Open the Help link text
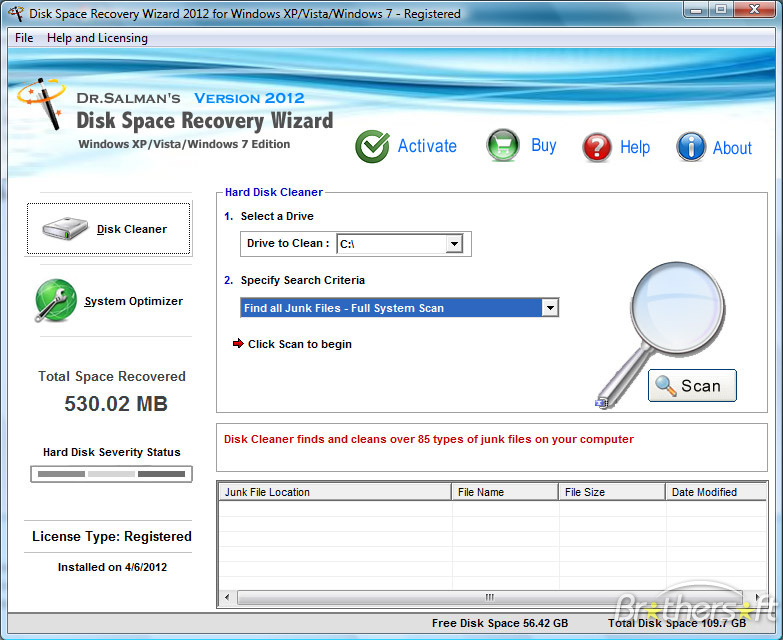This screenshot has width=783, height=640. pos(635,147)
